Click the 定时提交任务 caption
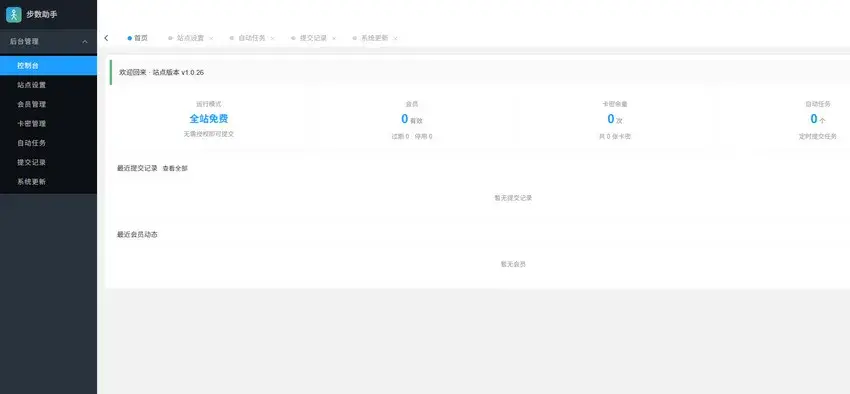The image size is (850, 394). (x=817, y=137)
